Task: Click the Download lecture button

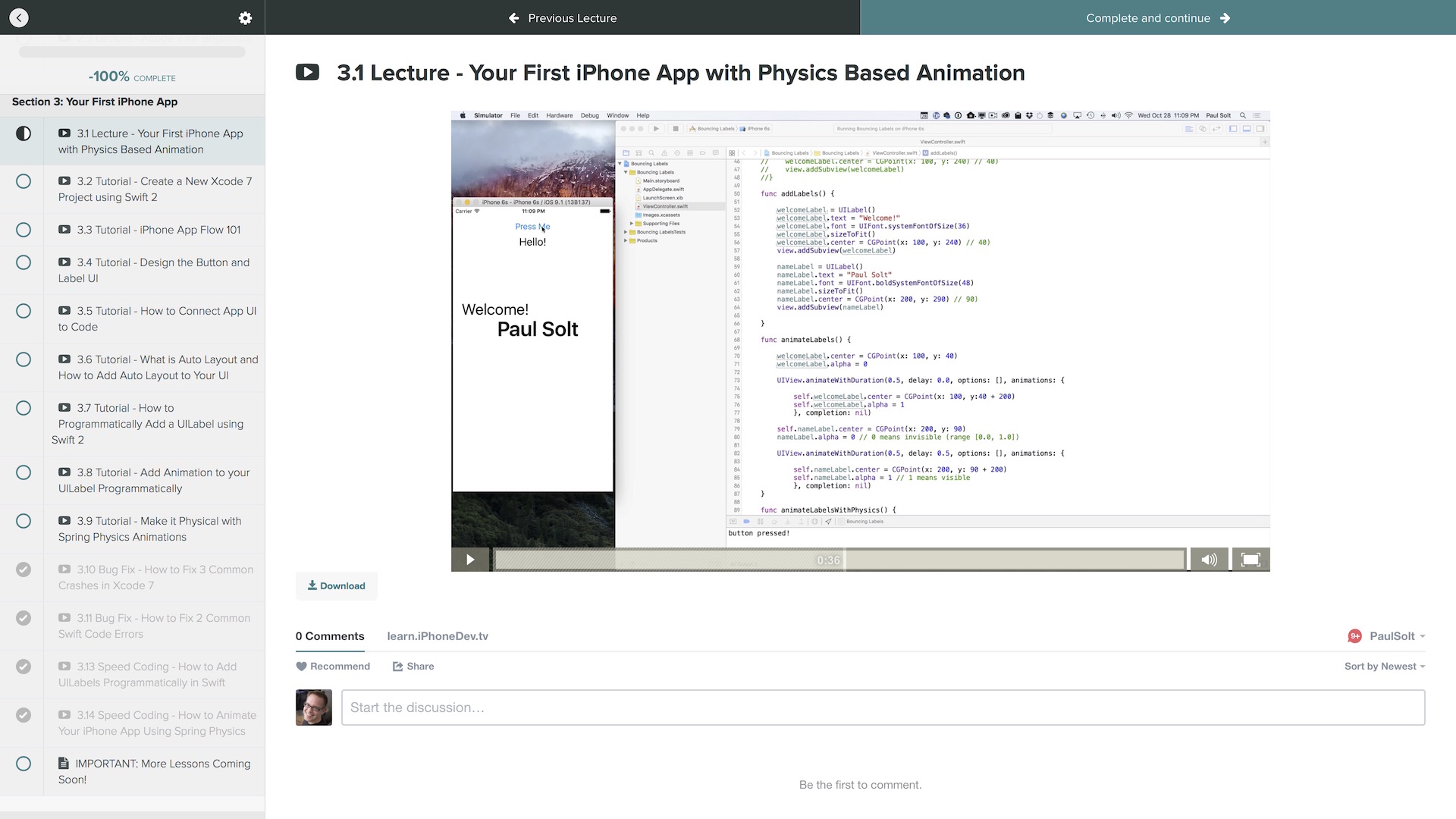Action: click(x=336, y=585)
